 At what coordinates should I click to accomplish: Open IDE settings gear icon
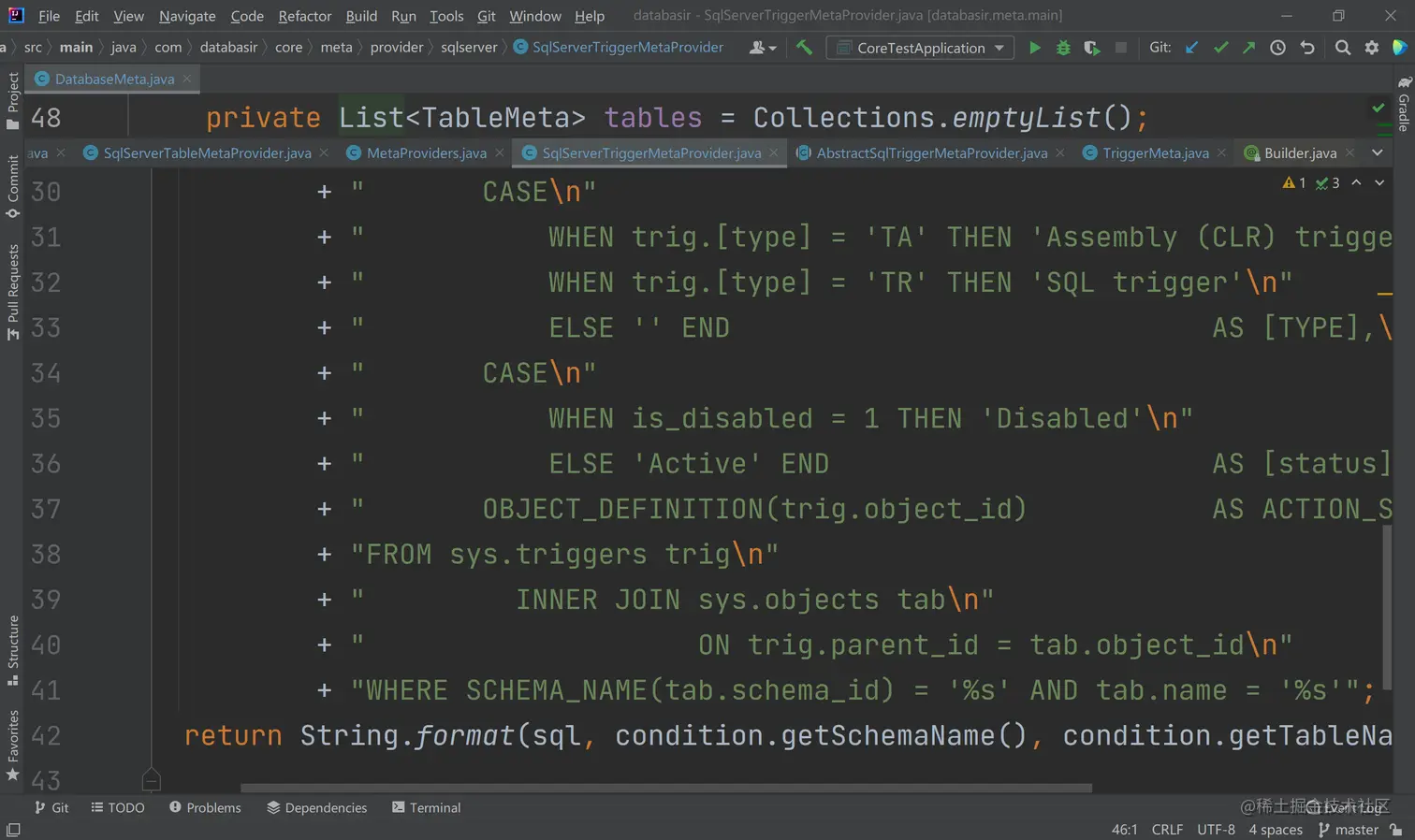1372,48
